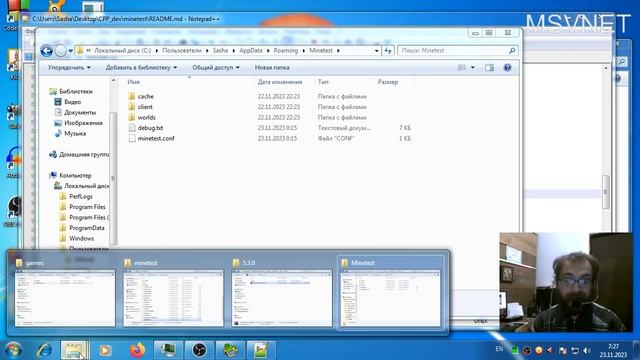Screen dimensions: 640x360
Task: Open PerfLogs folder in tree
Action: (81, 197)
